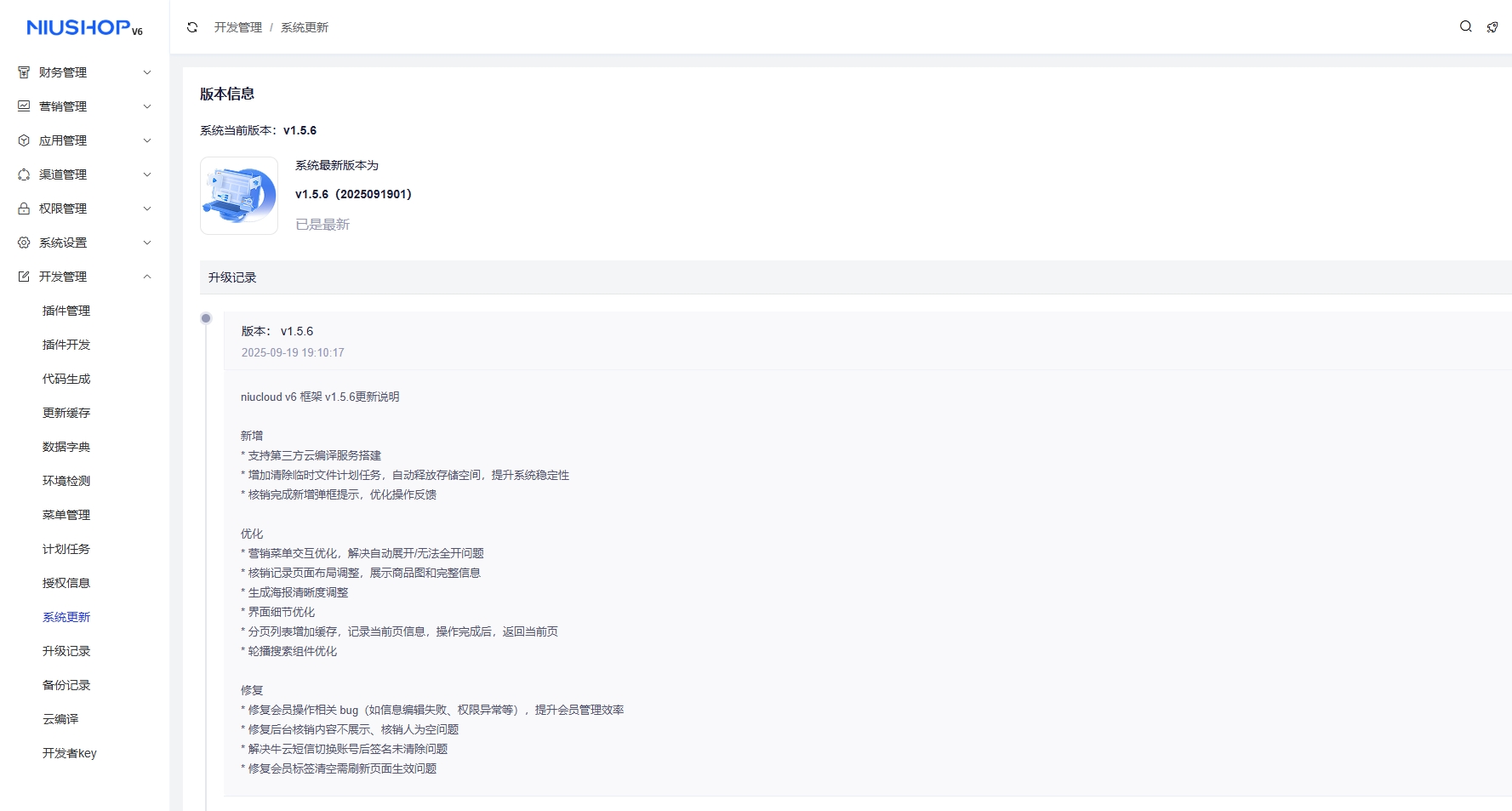The height and width of the screenshot is (811, 1512).
Task: Click the 营销管理 chart icon
Action: [24, 106]
